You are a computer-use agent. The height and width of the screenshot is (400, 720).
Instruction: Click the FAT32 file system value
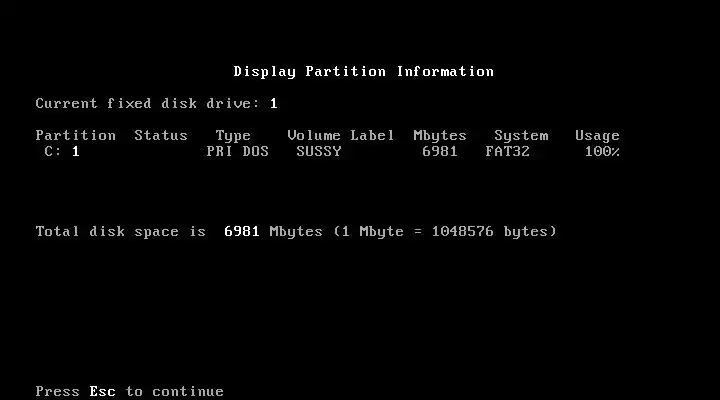pos(507,152)
